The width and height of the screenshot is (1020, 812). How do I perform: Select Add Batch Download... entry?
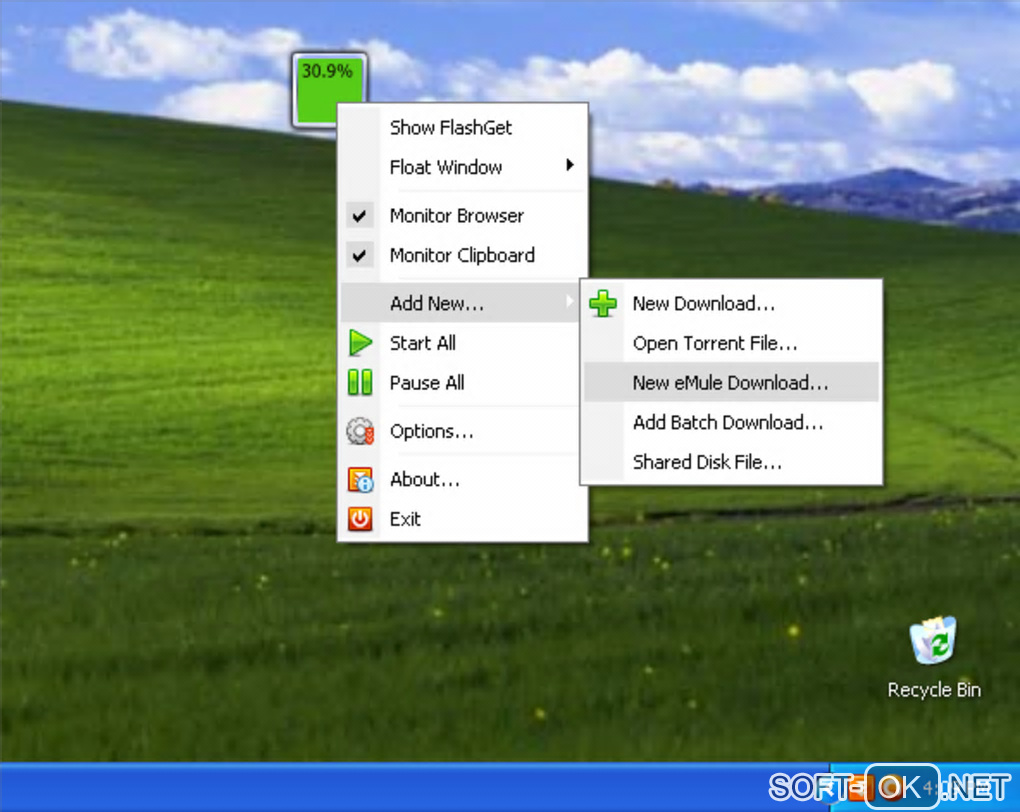coord(731,423)
